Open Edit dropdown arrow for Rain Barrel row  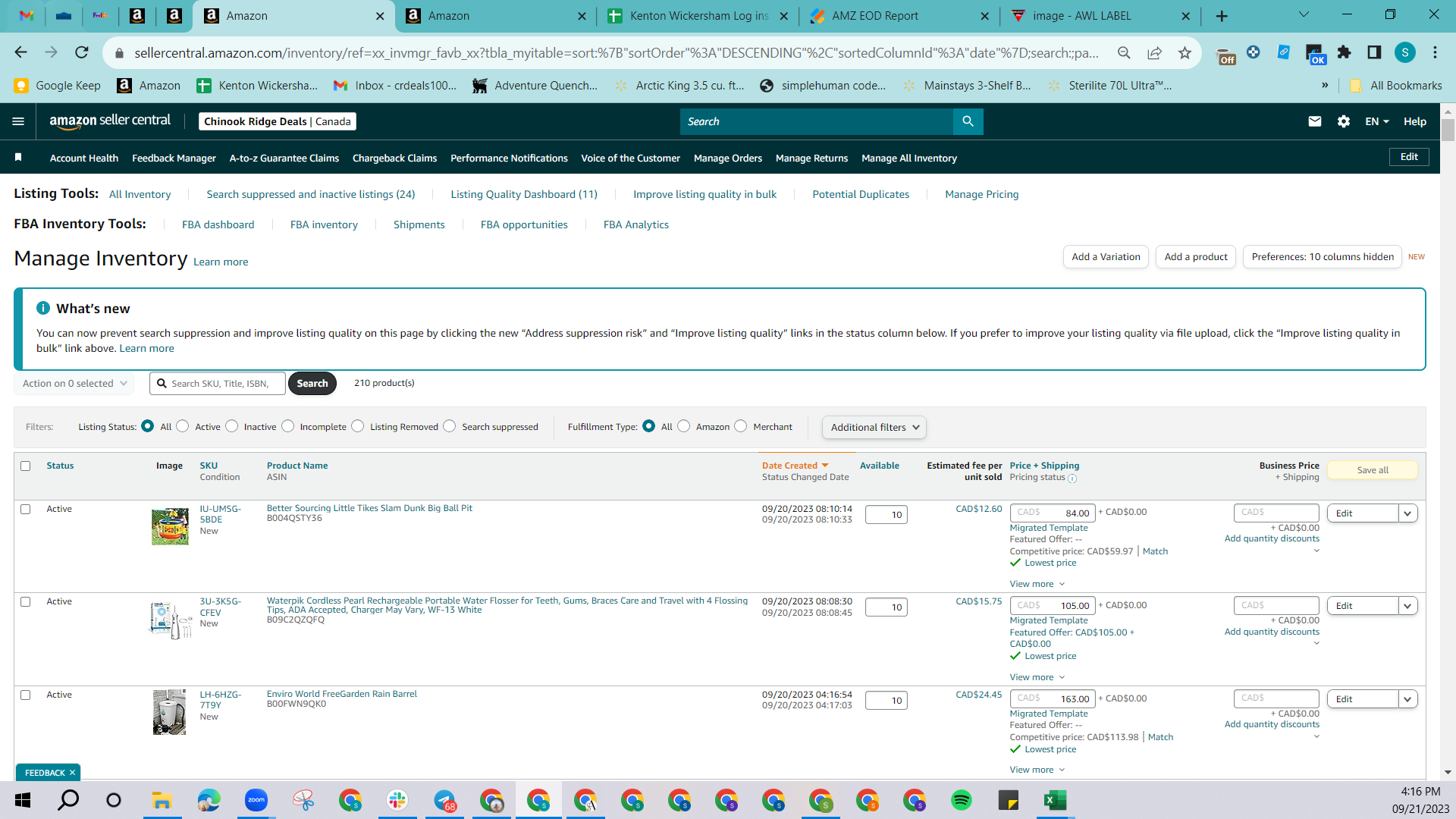point(1407,699)
